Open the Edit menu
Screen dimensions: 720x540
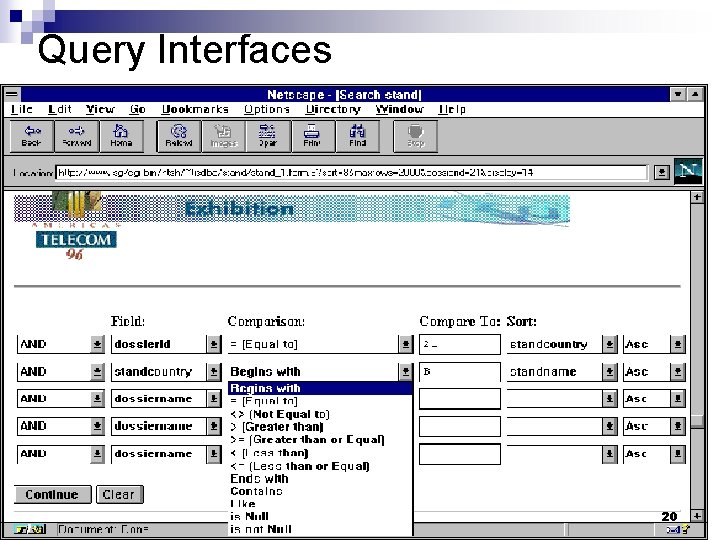(60, 109)
